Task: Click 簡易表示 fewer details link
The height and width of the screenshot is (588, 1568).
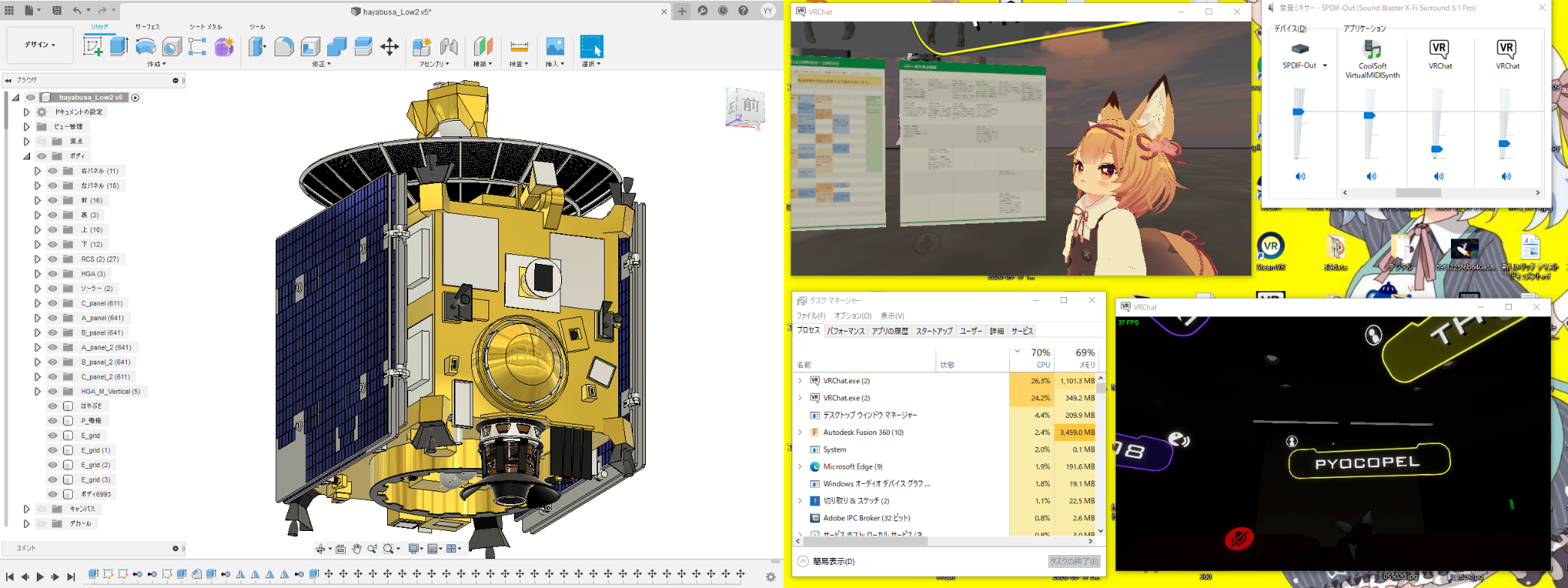Action: (x=826, y=561)
